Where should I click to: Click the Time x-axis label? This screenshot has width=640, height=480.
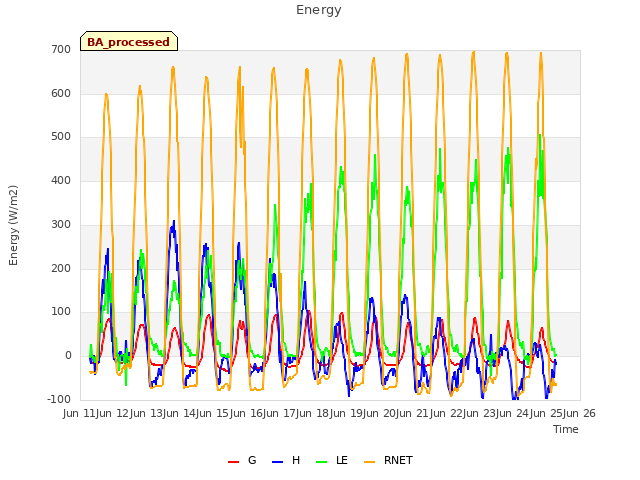point(566,429)
